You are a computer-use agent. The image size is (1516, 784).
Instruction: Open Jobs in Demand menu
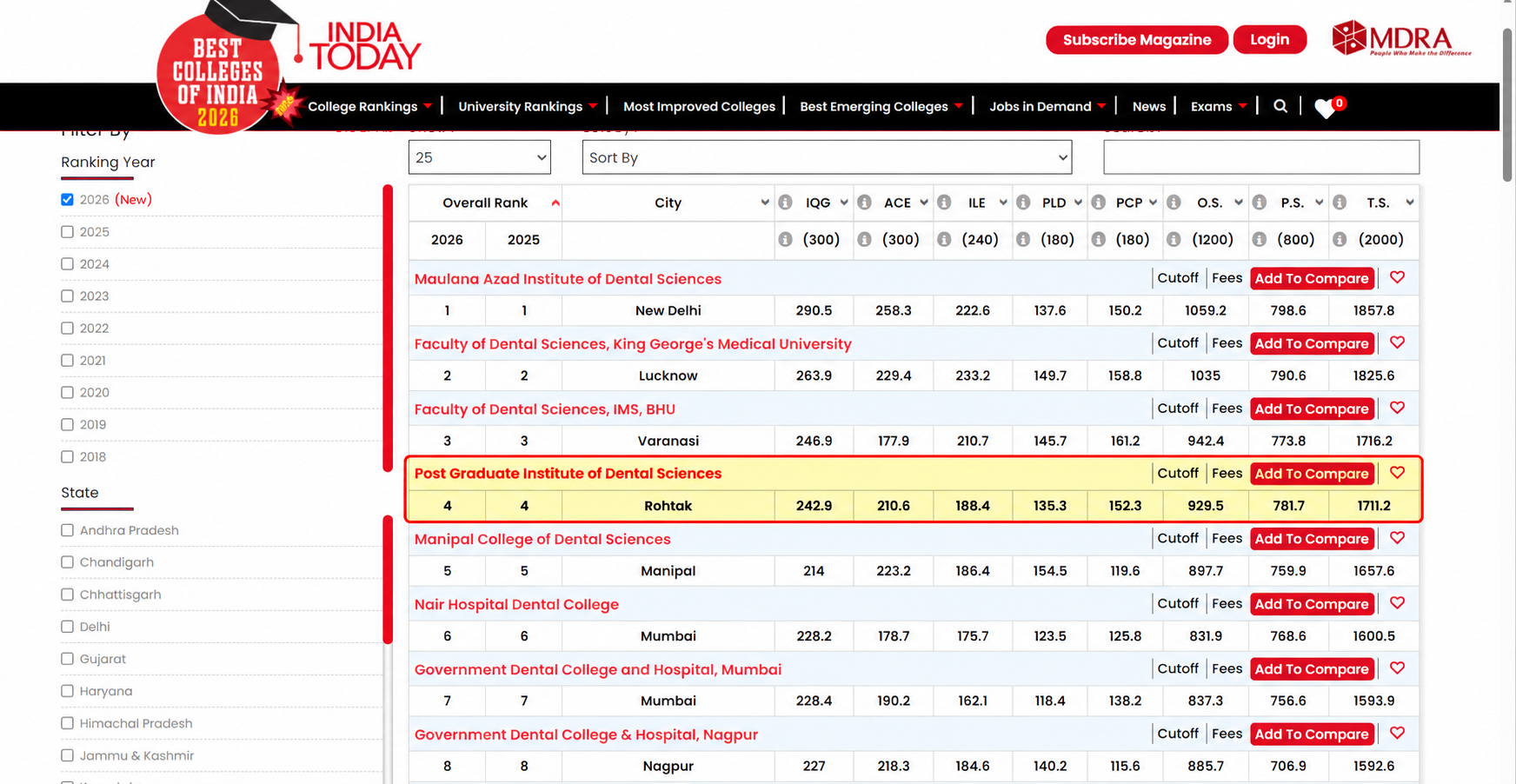coord(1047,106)
